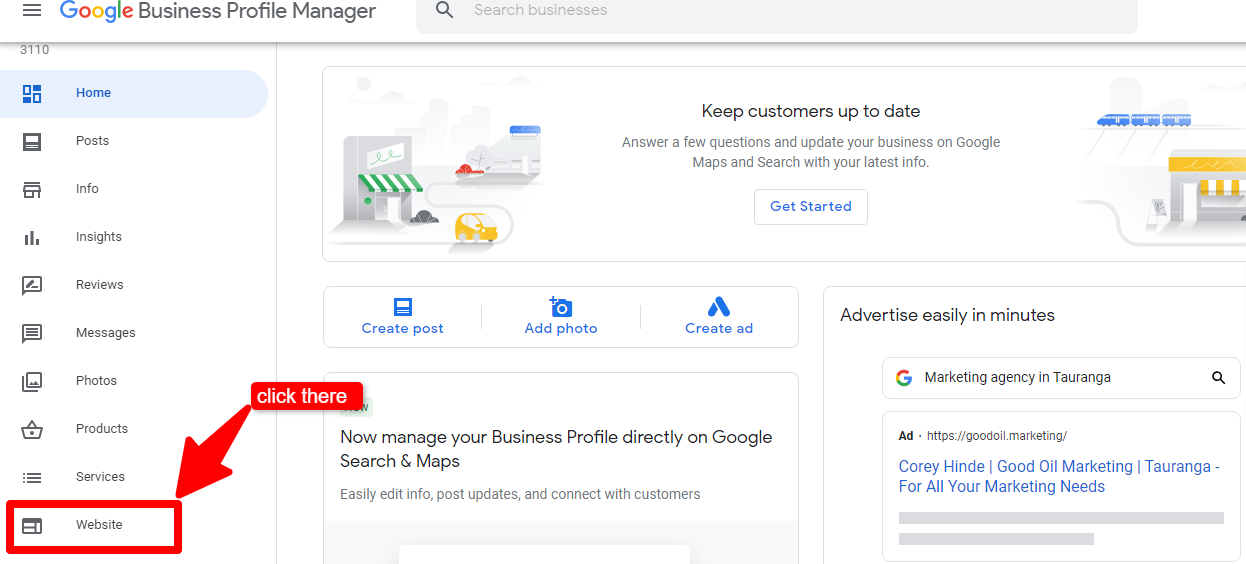This screenshot has height=564, width=1246.
Task: Click magnifier icon in ad preview search box
Action: [1218, 378]
